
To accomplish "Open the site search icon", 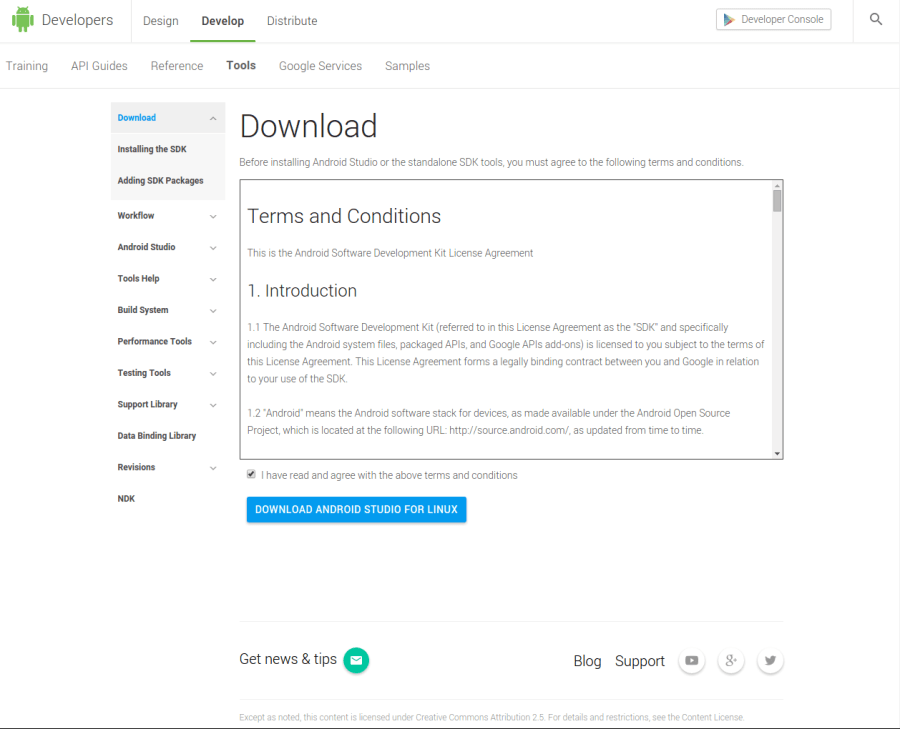I will (875, 19).
